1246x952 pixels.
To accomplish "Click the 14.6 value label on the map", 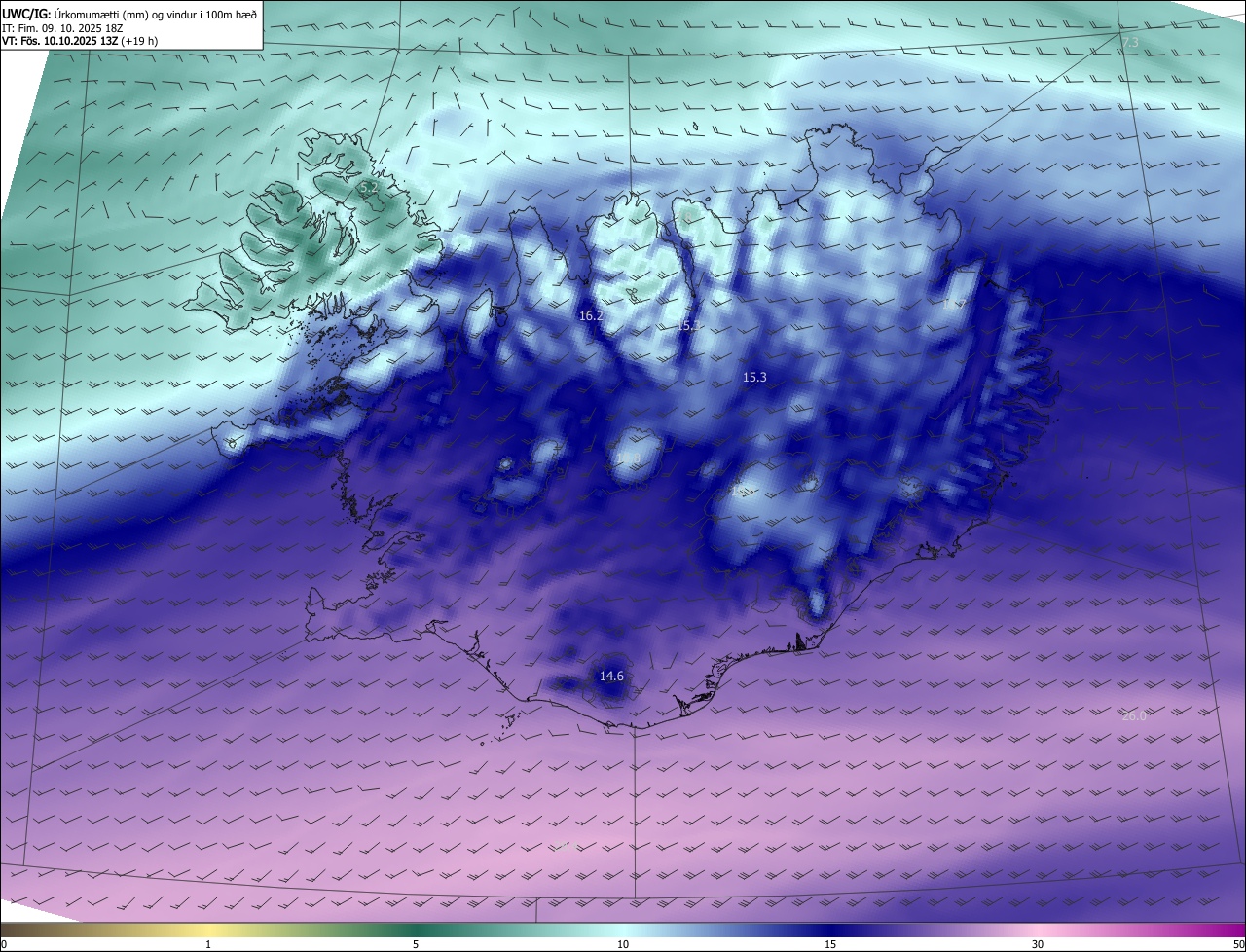I will coord(611,676).
